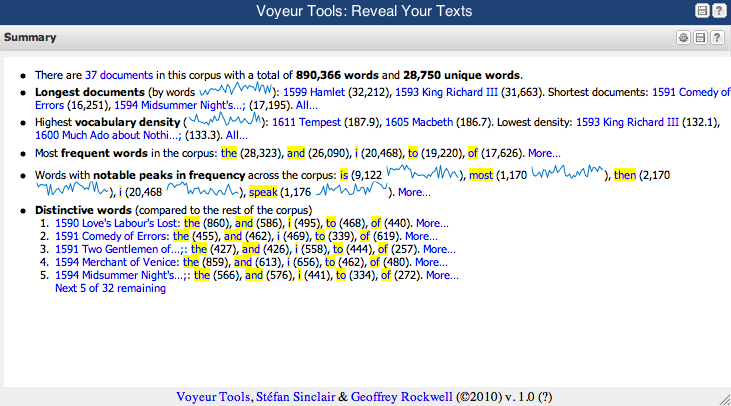The width and height of the screenshot is (731, 406).
Task: Show more words for Midsummer Night's row
Action: tap(442, 275)
